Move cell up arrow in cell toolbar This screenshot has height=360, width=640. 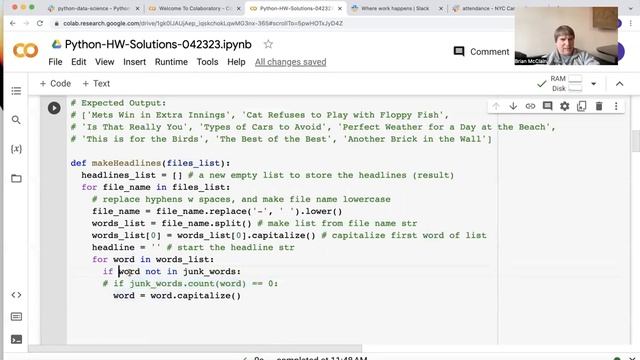pos(496,106)
